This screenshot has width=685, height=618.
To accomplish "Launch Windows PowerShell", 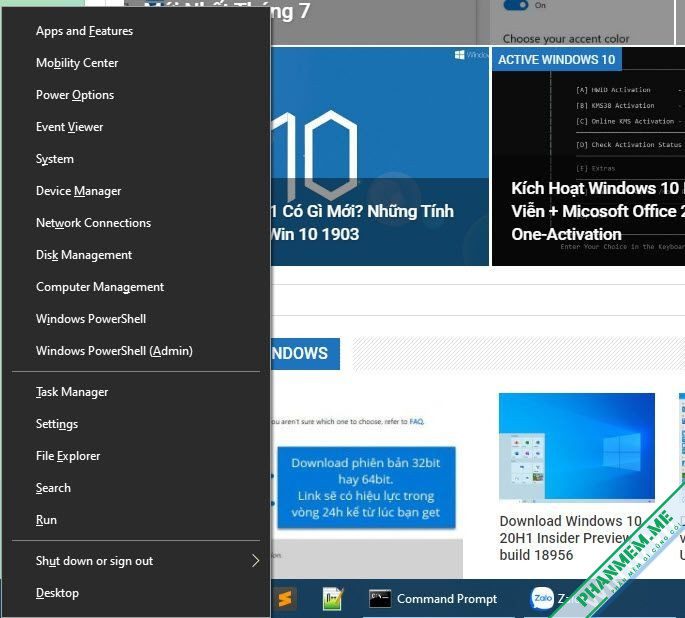I will tap(91, 319).
